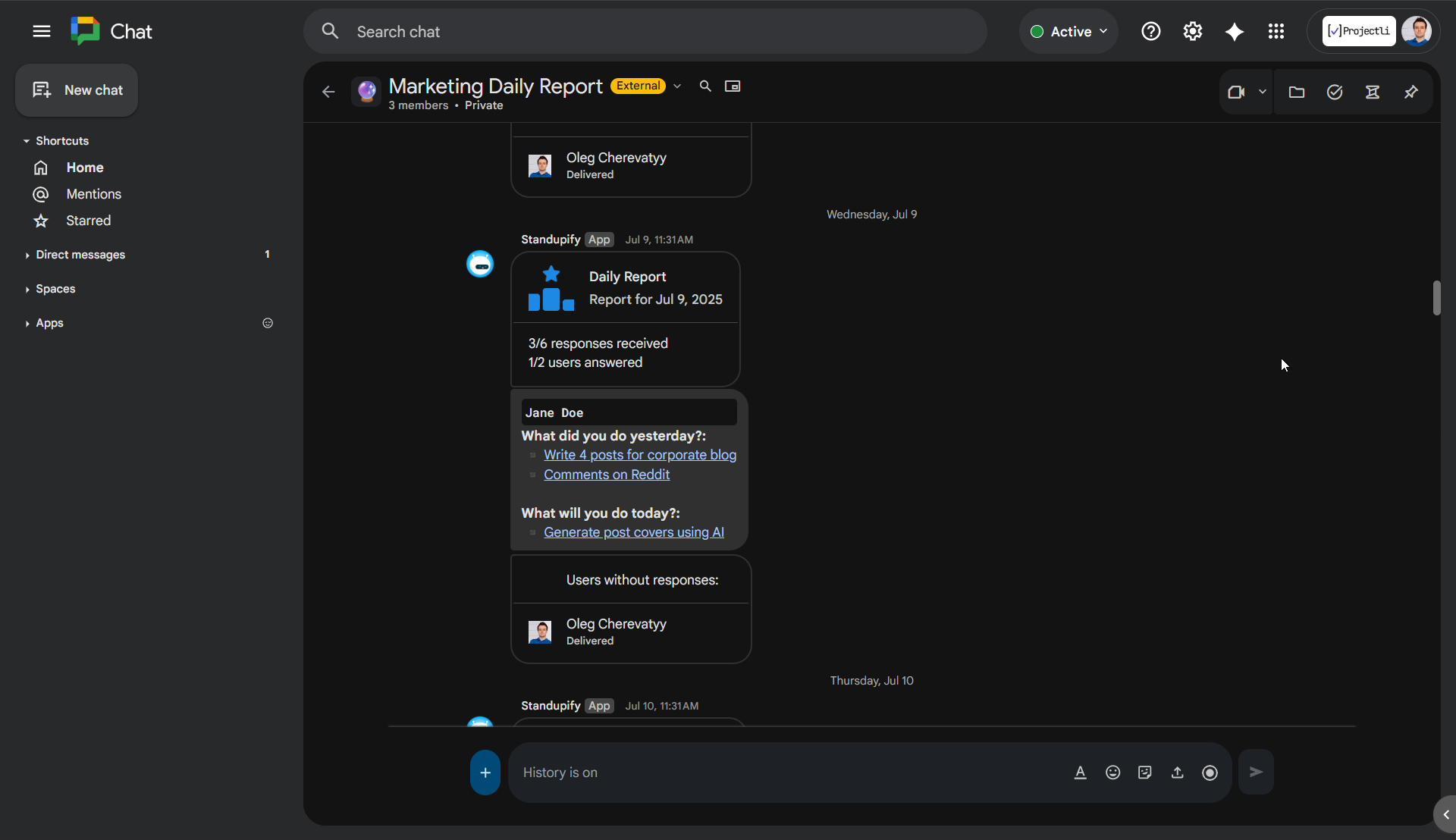Open the GIF picker in the message bar
The height and width of the screenshot is (840, 1456).
pyautogui.click(x=1144, y=772)
